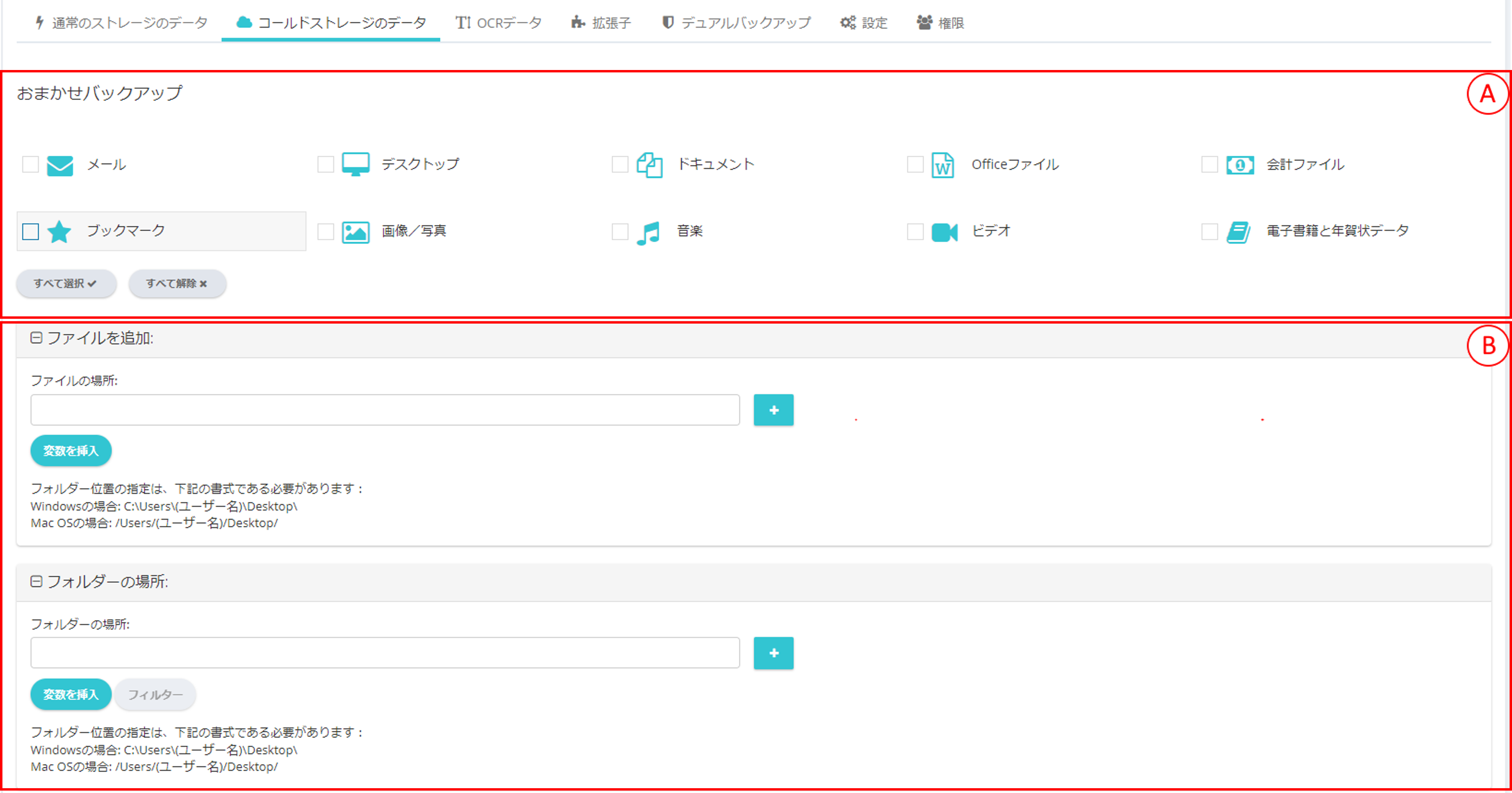Click the bookmark star icon
This screenshot has width=1512, height=793.
click(59, 232)
